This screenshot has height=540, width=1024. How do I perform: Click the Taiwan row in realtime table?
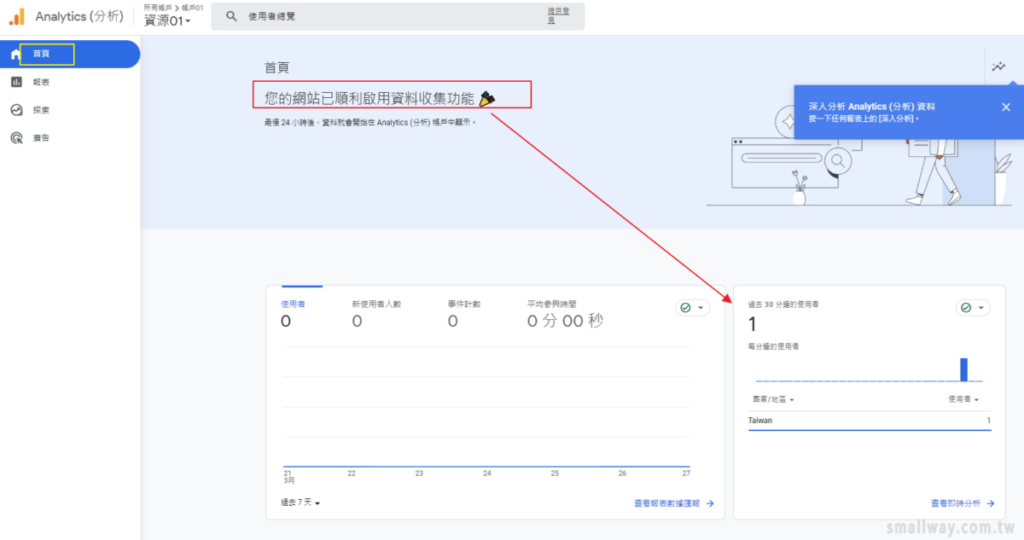869,421
